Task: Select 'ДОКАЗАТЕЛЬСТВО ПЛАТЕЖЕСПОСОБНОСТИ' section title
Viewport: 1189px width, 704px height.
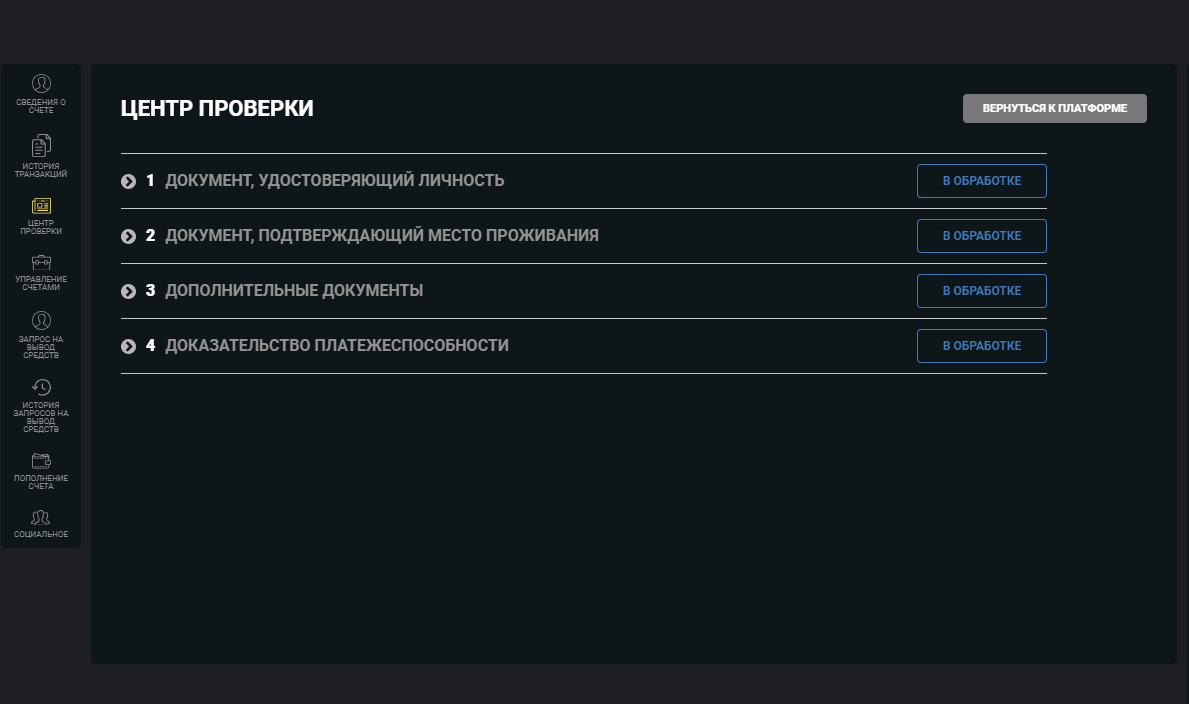Action: click(x=336, y=346)
